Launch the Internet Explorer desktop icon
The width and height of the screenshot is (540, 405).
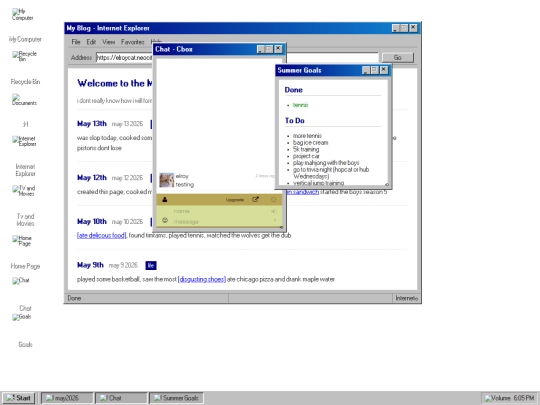tap(24, 141)
